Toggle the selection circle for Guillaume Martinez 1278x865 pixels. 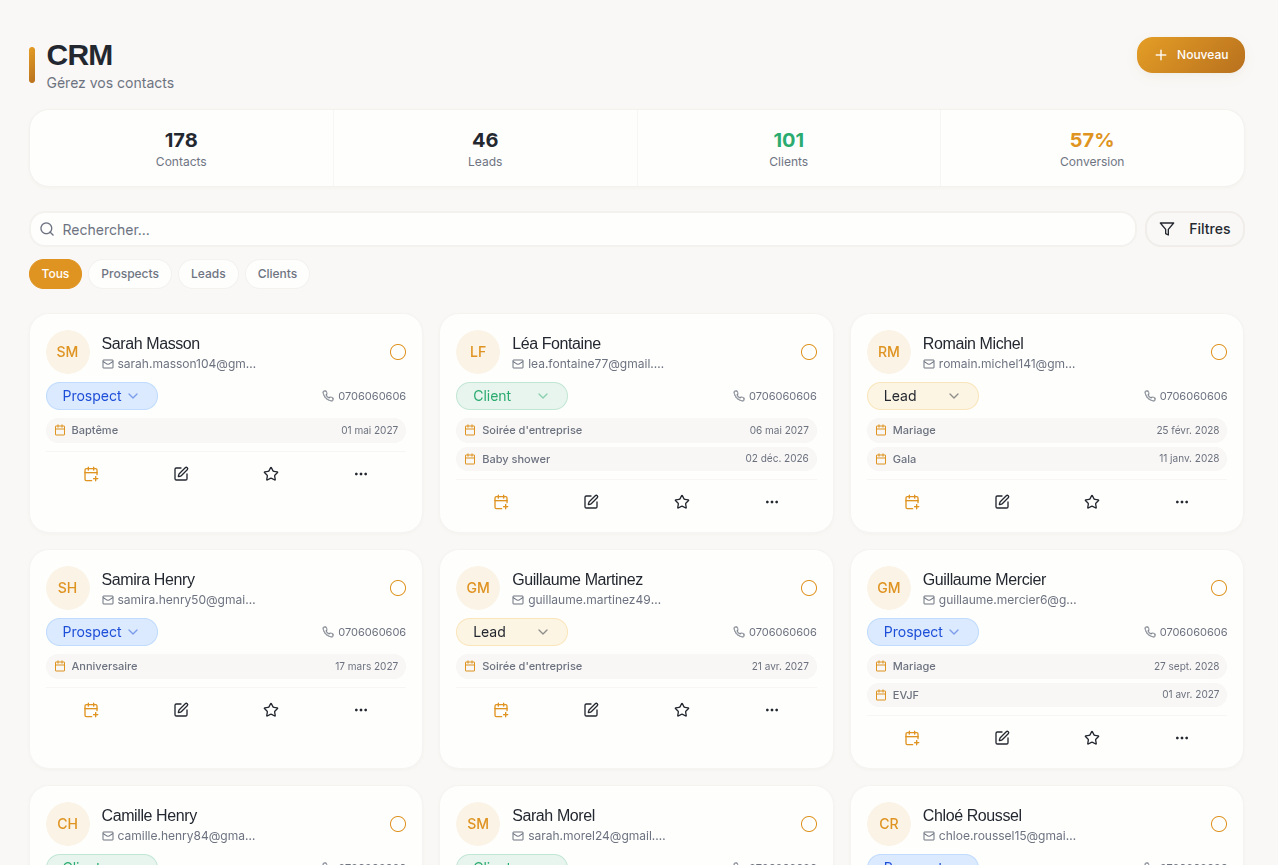[x=809, y=588]
